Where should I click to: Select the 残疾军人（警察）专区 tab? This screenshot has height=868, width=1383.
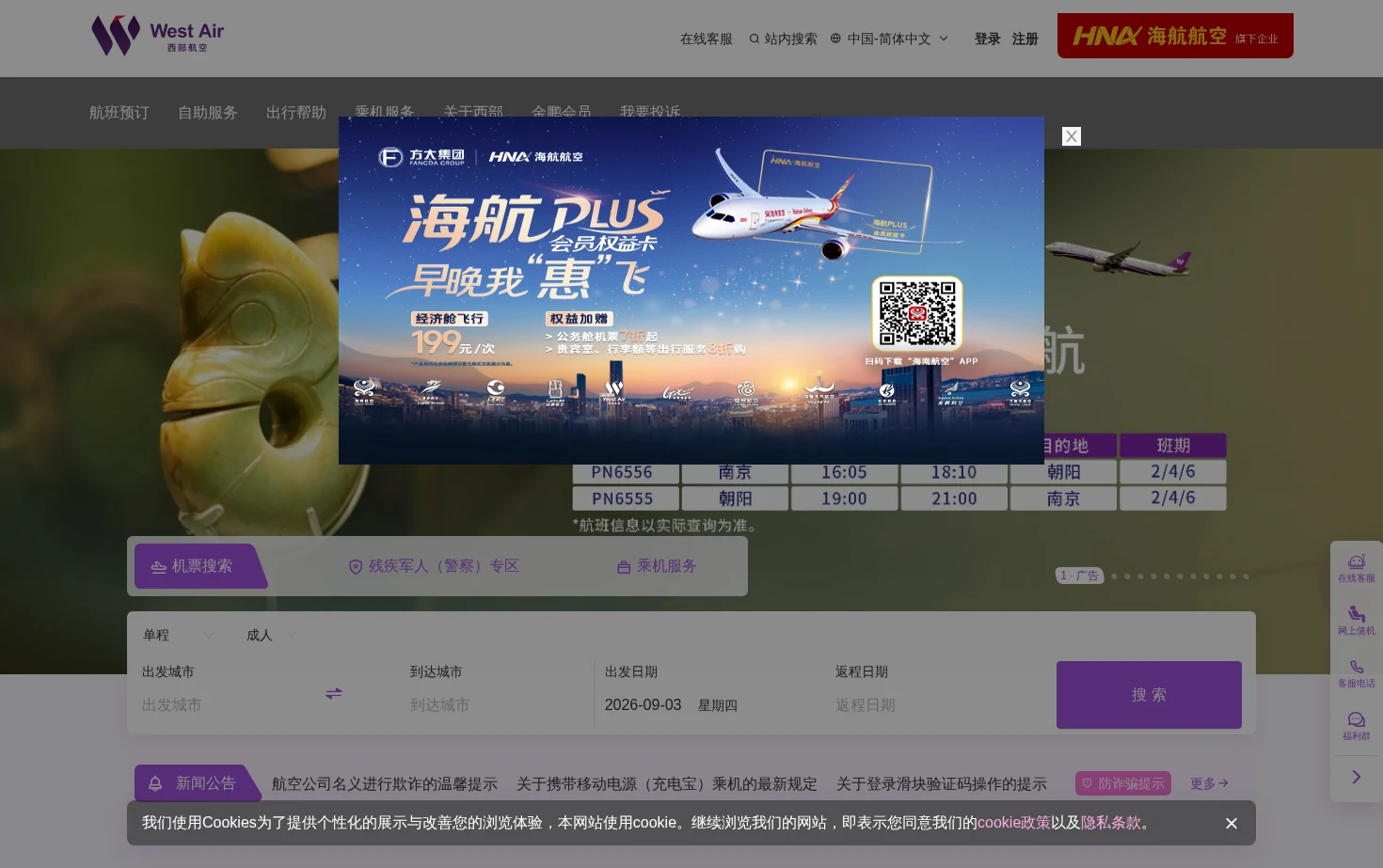(434, 566)
